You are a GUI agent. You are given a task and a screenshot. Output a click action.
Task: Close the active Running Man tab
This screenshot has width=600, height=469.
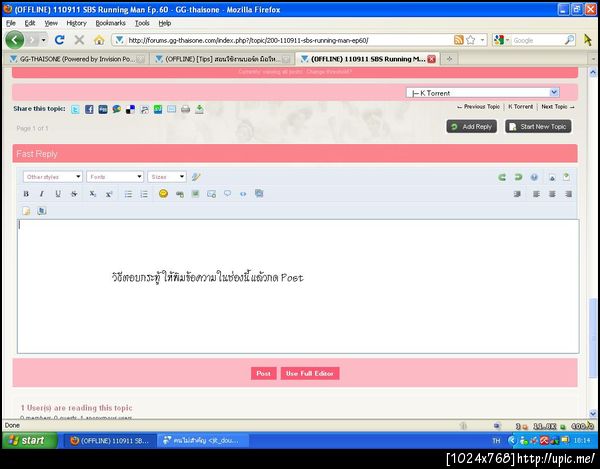431,59
